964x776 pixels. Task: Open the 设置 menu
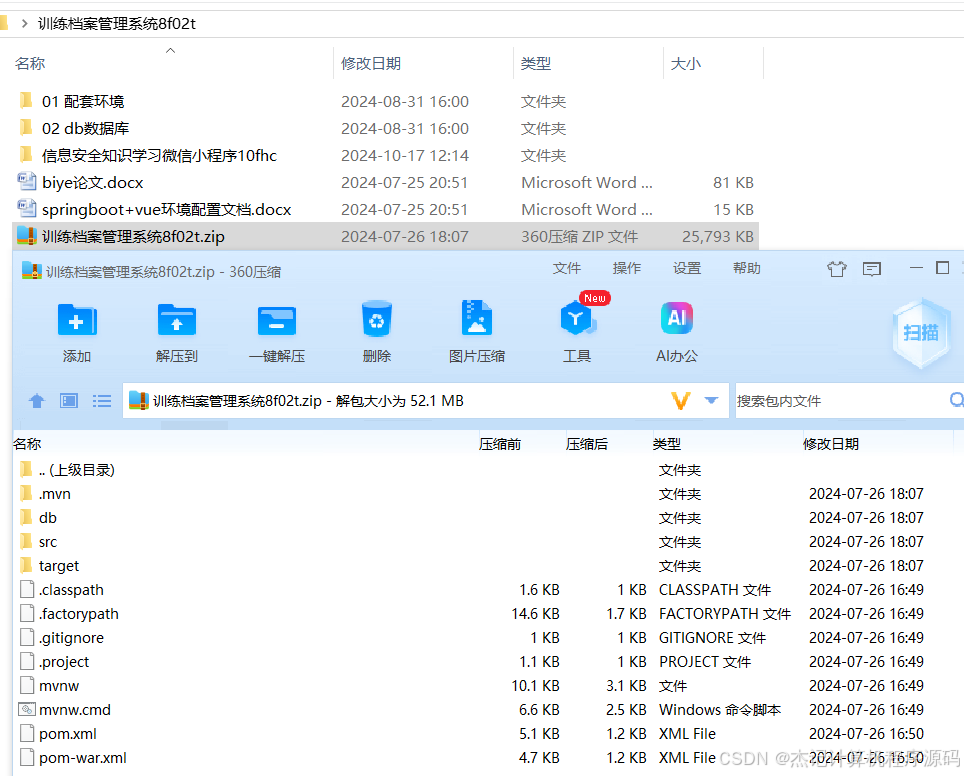[x=687, y=268]
